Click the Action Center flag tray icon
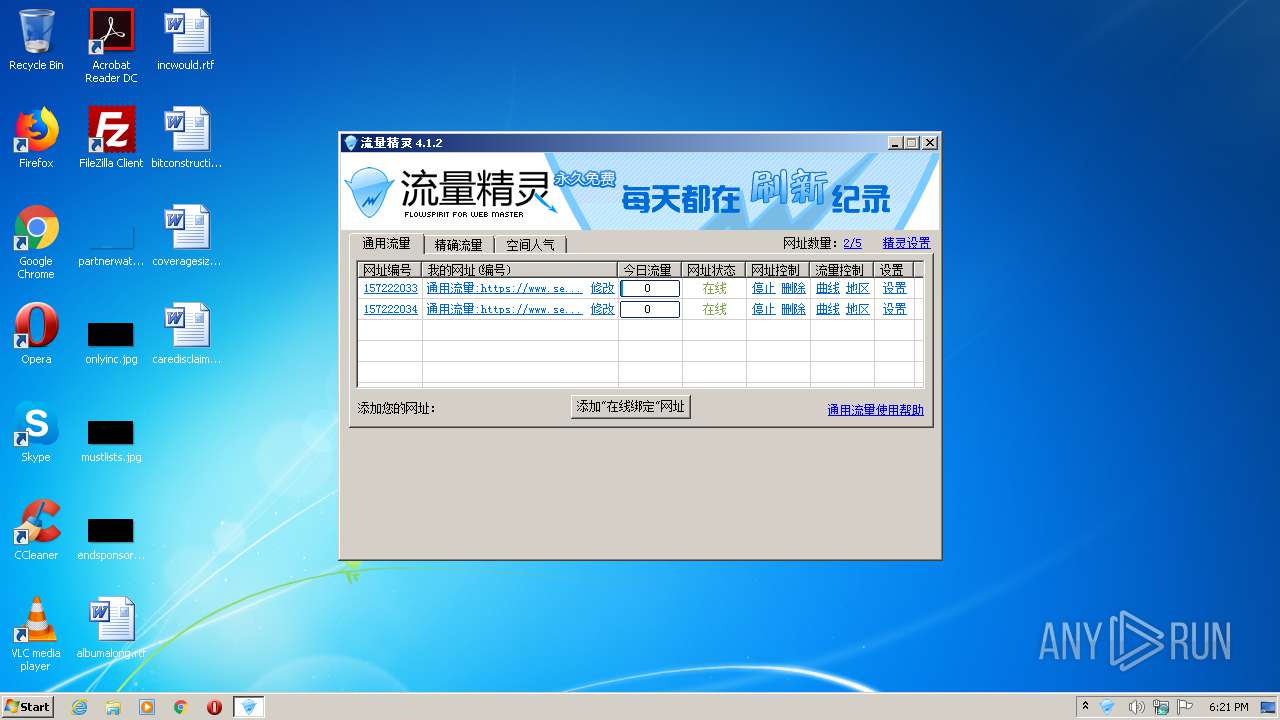 coord(1185,707)
